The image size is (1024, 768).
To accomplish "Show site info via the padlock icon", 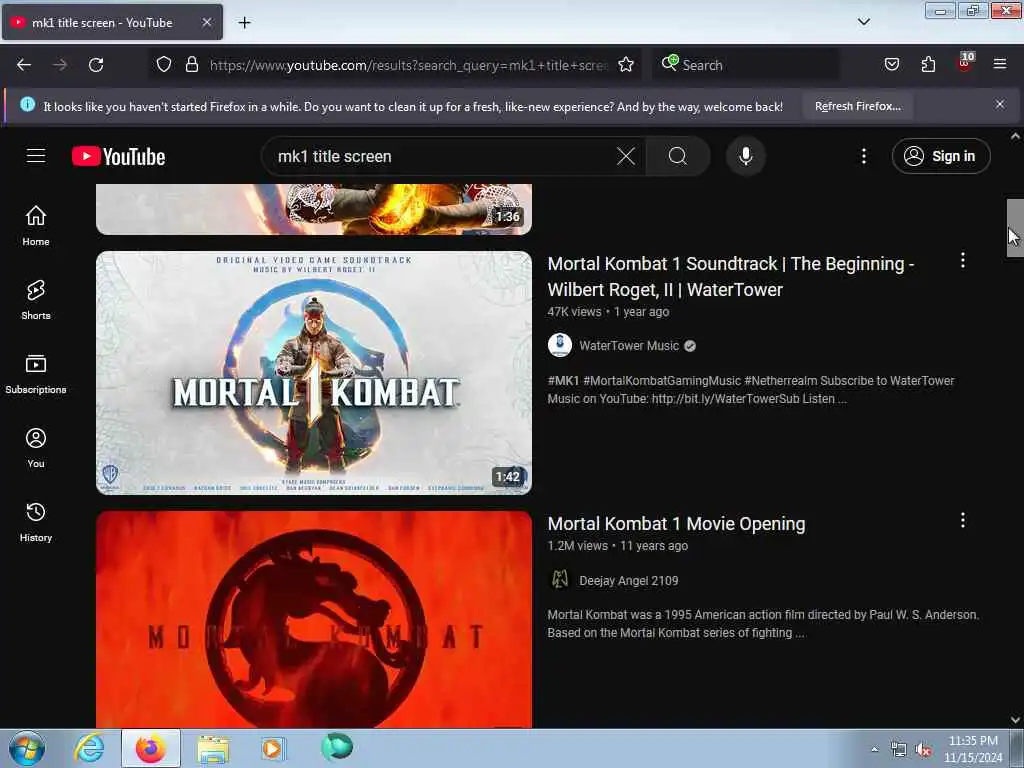I will [191, 65].
